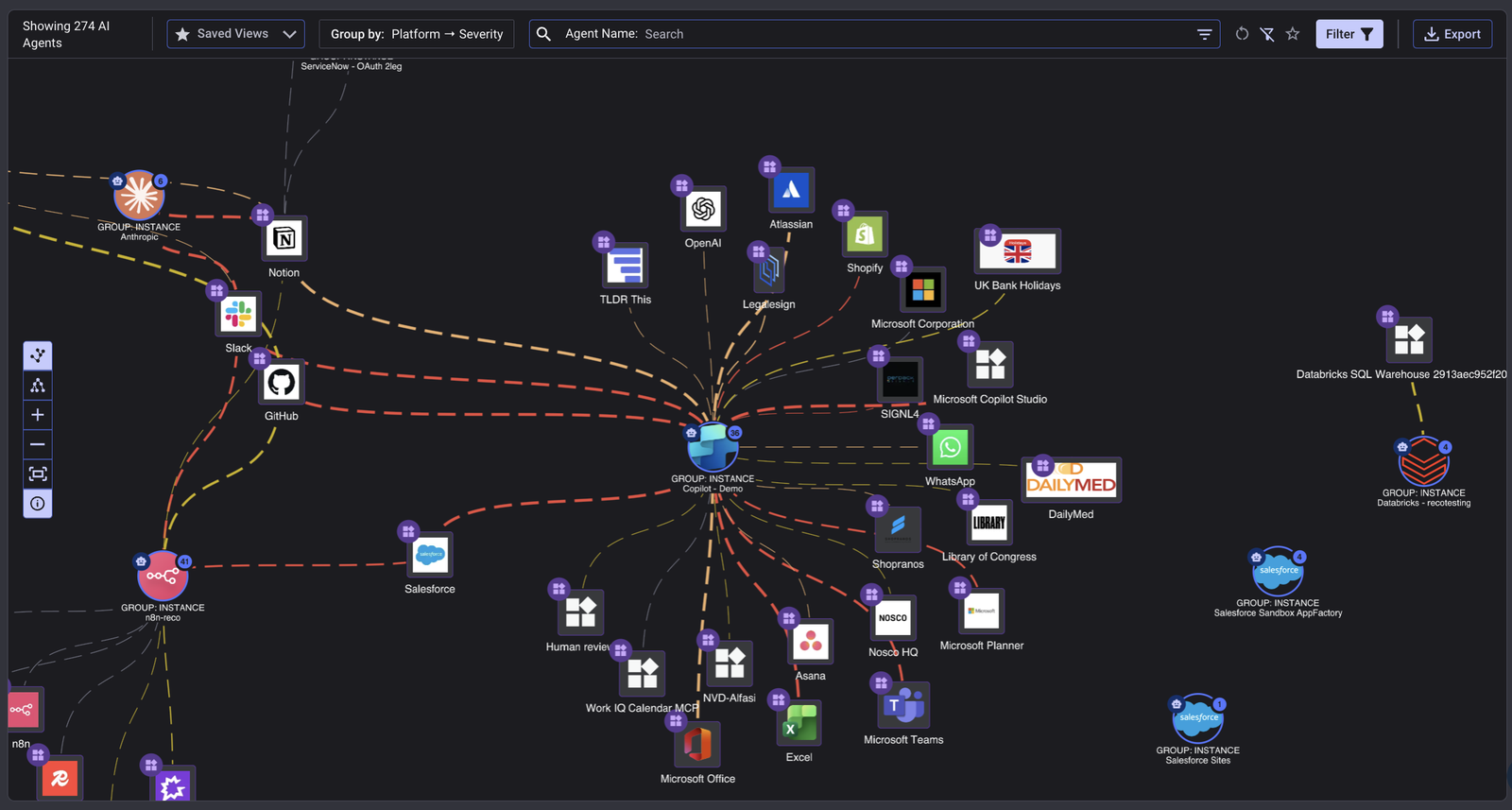Click the 'Showing 274 AI Agents' text

pyautogui.click(x=66, y=34)
